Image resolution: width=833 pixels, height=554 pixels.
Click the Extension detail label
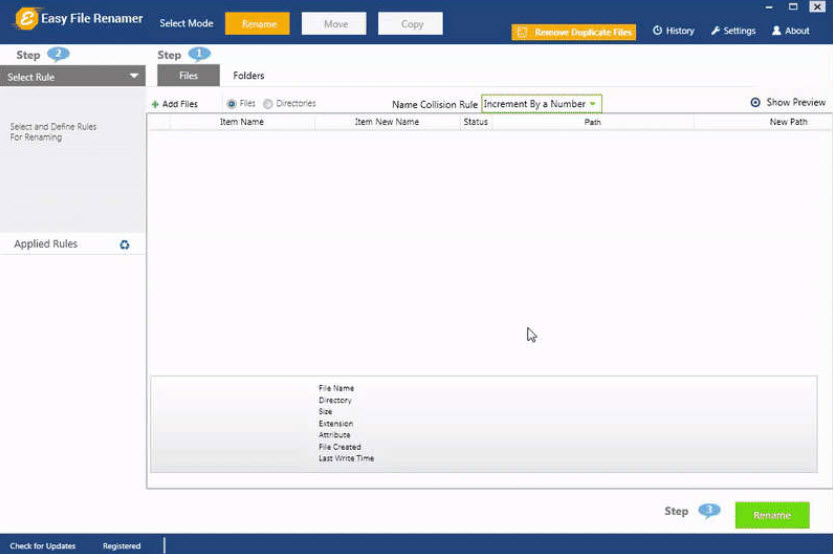click(336, 423)
